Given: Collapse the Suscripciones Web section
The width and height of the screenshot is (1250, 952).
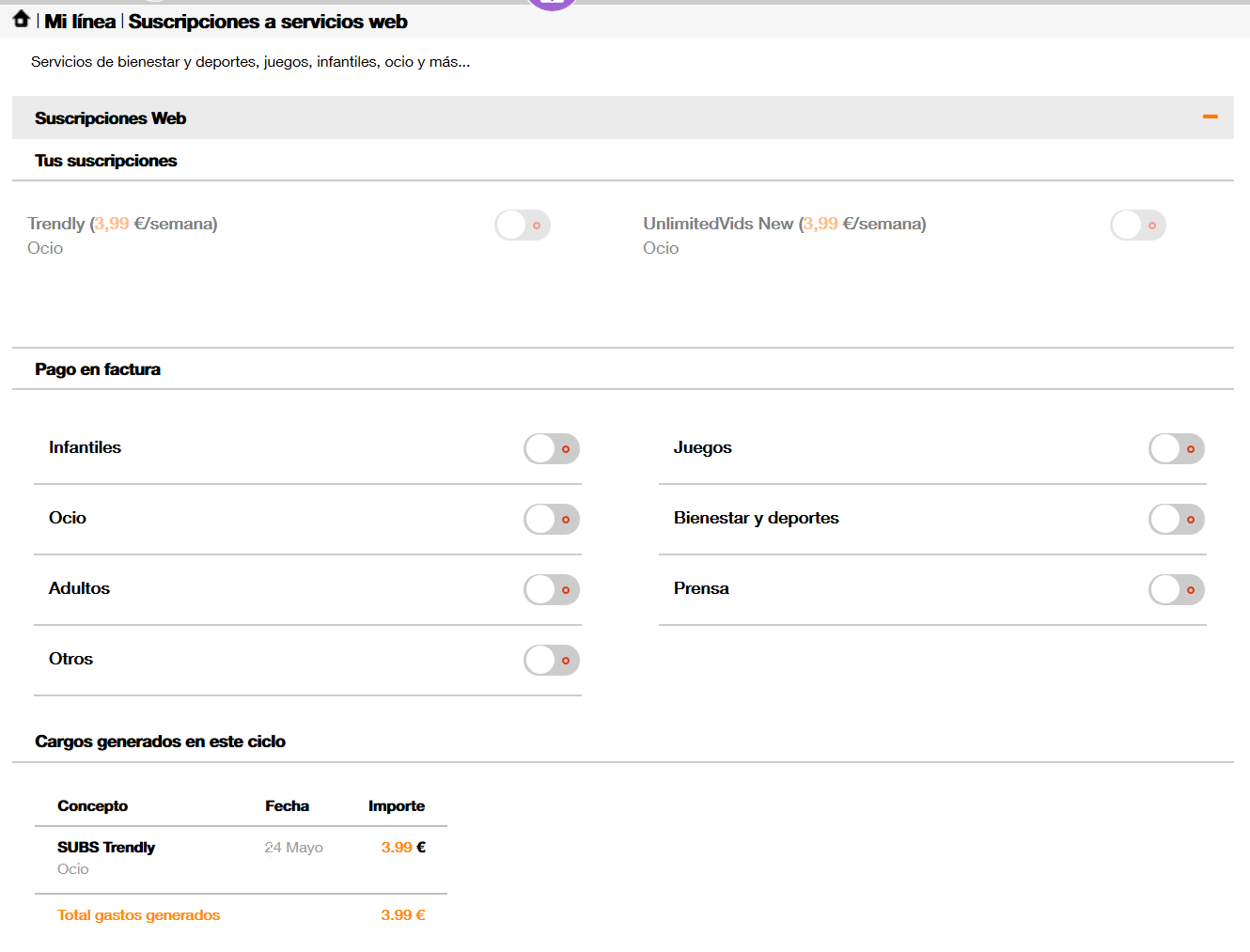Looking at the screenshot, I should 1210,117.
